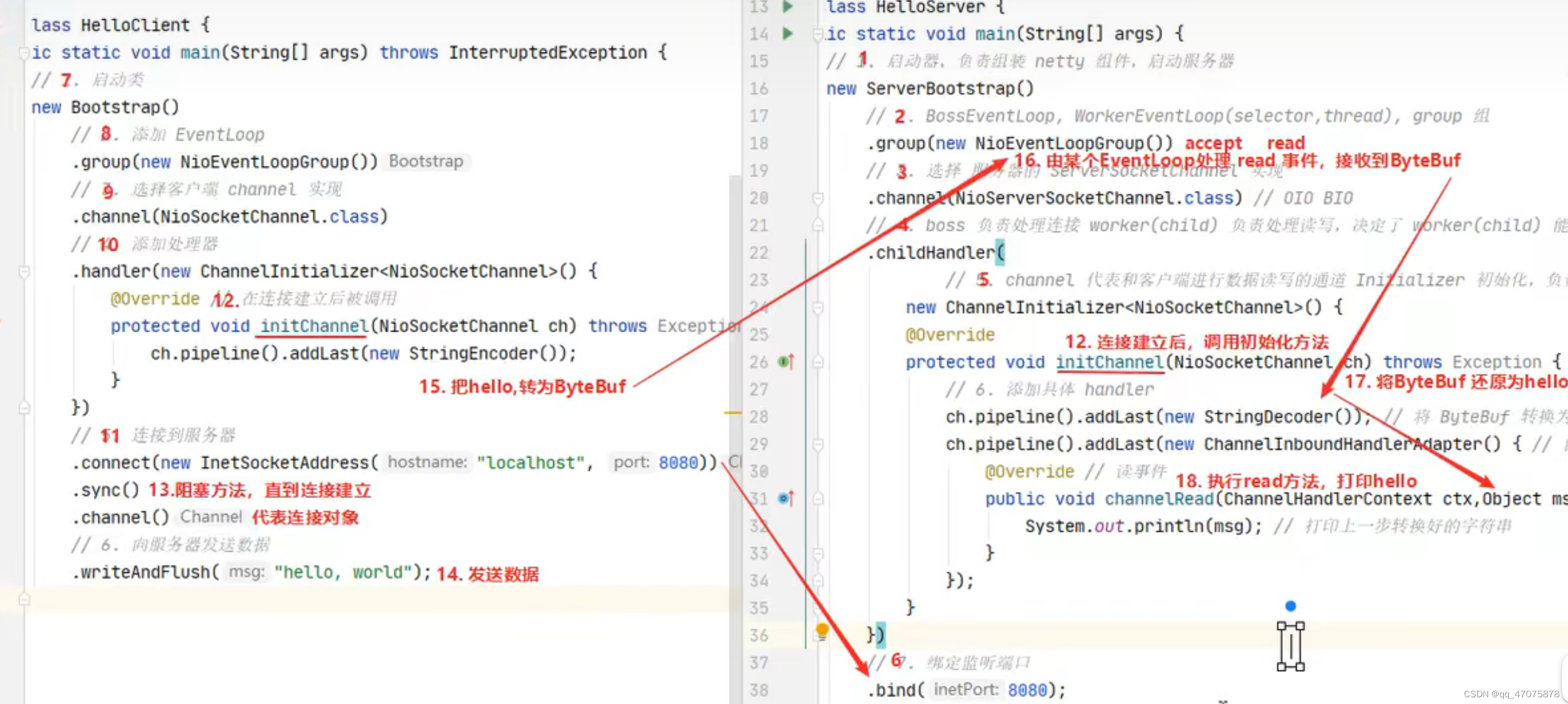Click channelRead method name on line 31
This screenshot has width=1568, height=704.
pos(1159,499)
